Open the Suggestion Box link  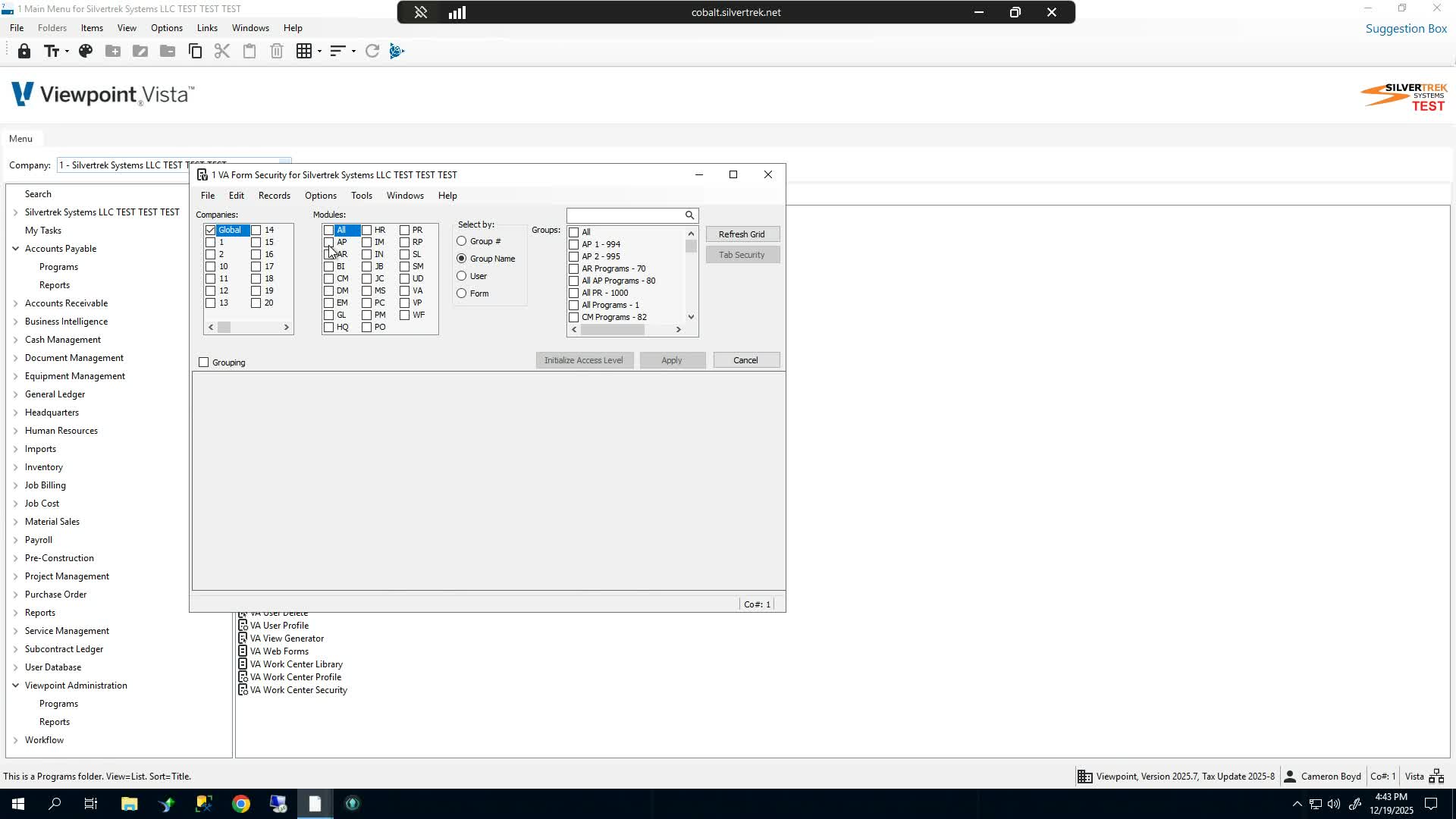[x=1407, y=29]
